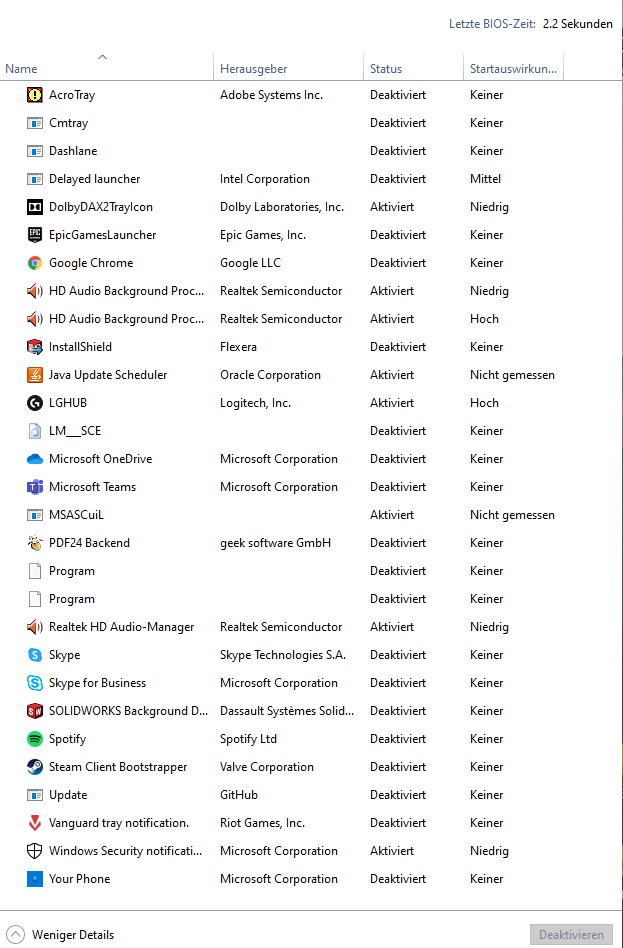Screen dimensions: 623x948
Task: Click Riot Games, Inc. publisher text
Action: 263,823
